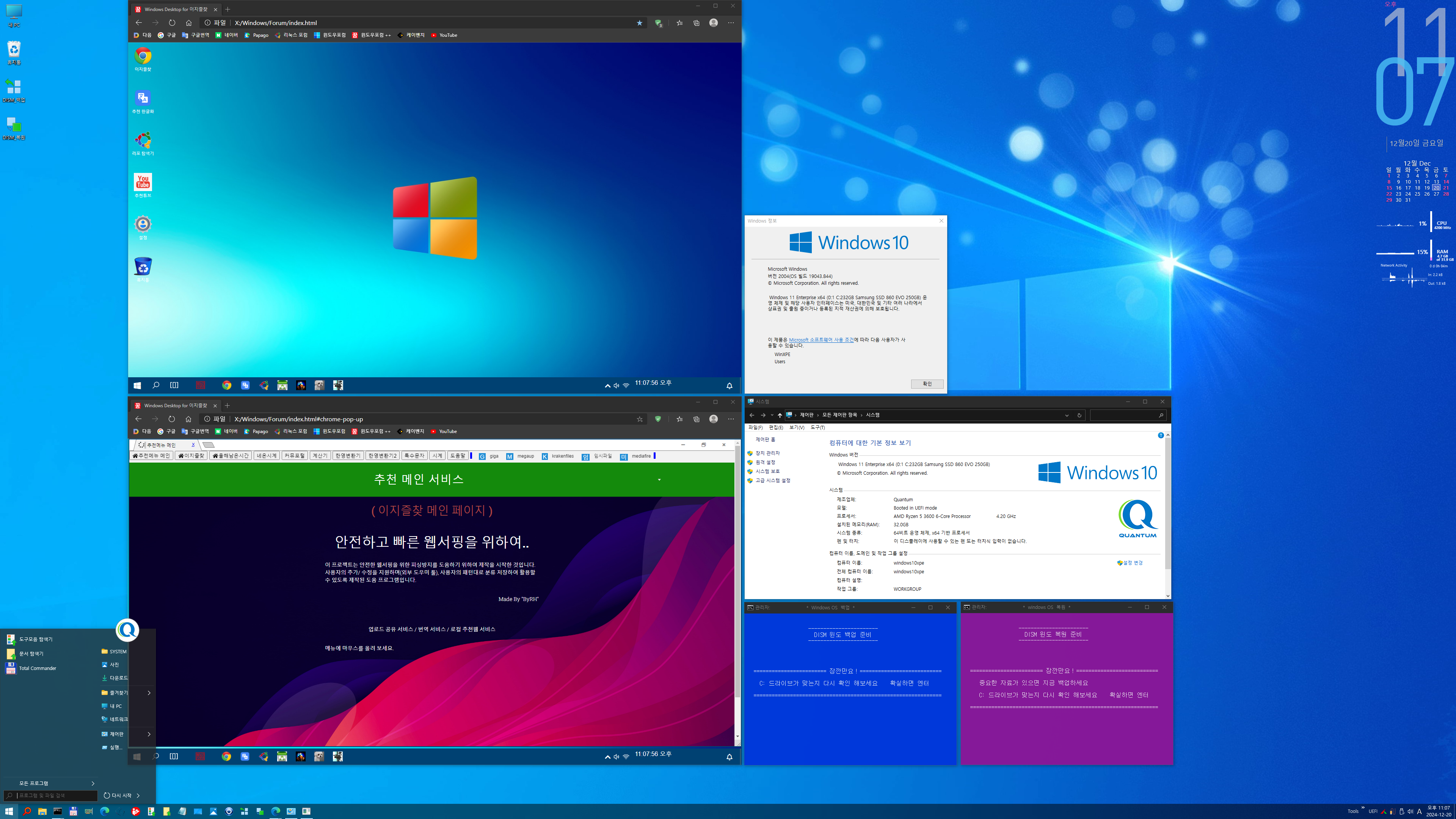Expand the arrow next to 다시 시작
Viewport: 1456px width, 819px height.
[x=138, y=795]
